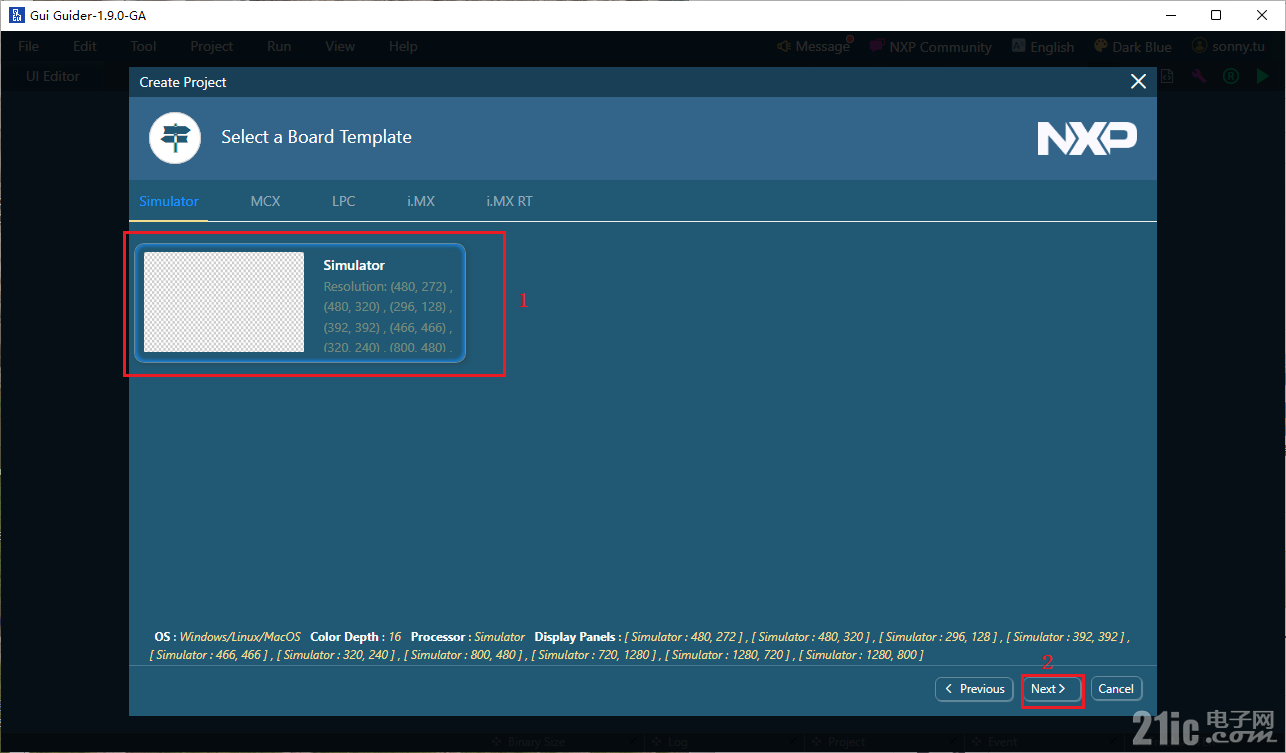Click the OS Windows/Linux/MacOS value text

tap(240, 637)
